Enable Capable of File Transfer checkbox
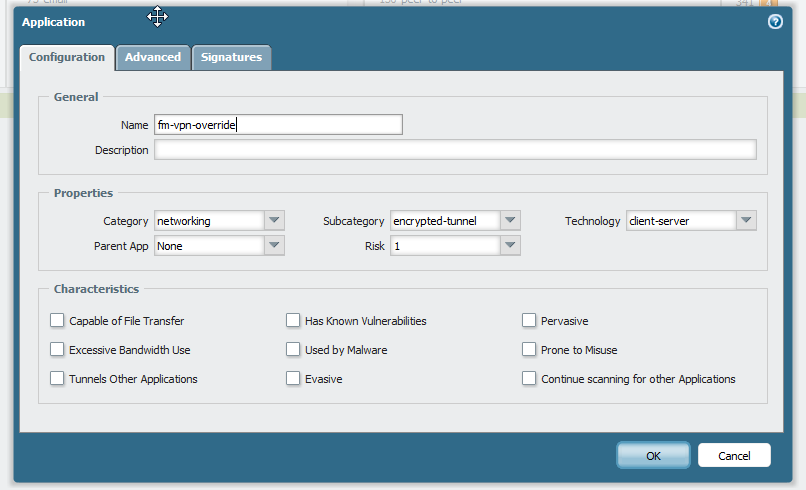 tap(57, 321)
